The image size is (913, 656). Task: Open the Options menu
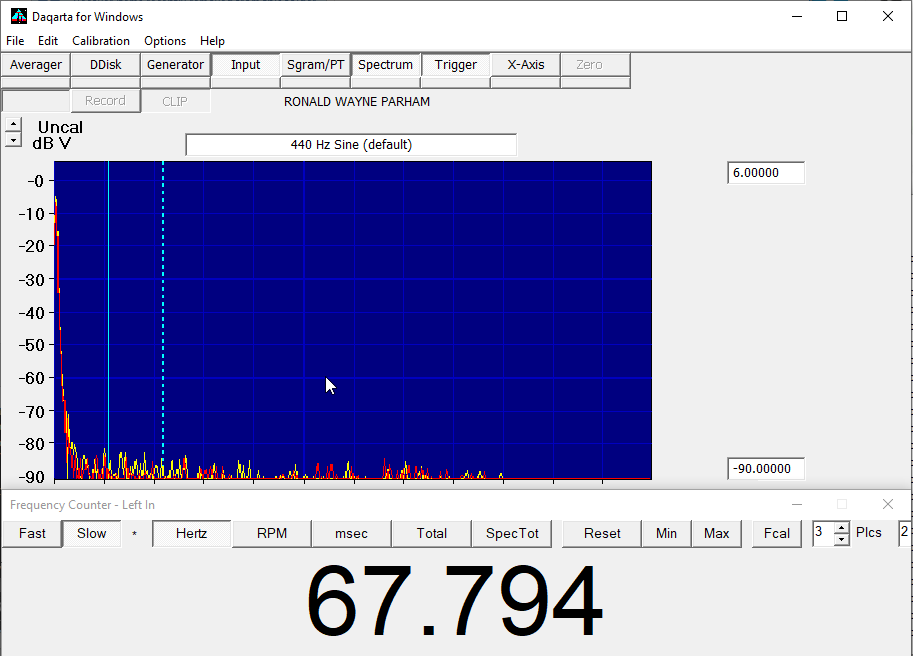tap(165, 41)
